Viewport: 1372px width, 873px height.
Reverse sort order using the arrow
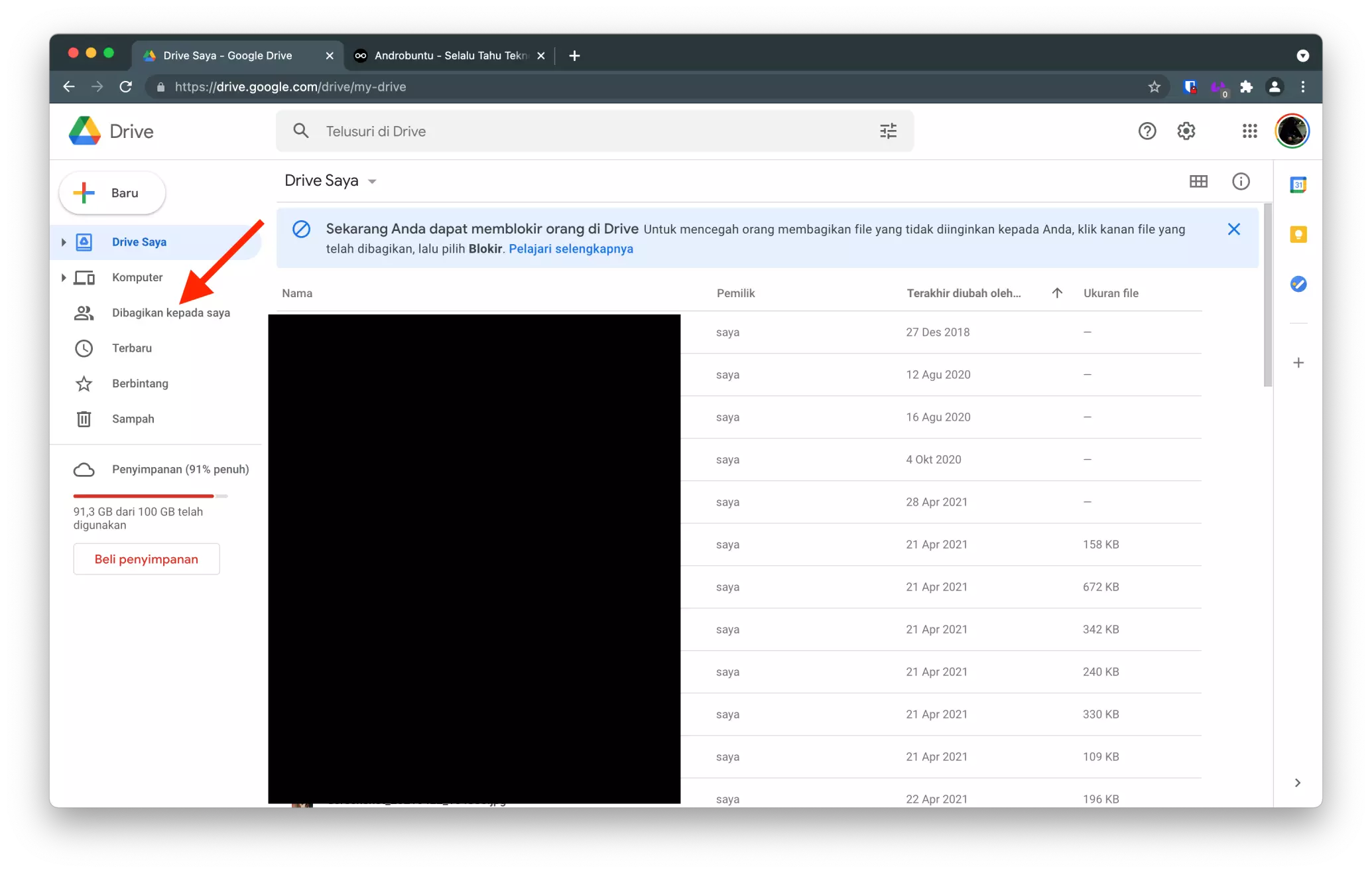point(1056,293)
